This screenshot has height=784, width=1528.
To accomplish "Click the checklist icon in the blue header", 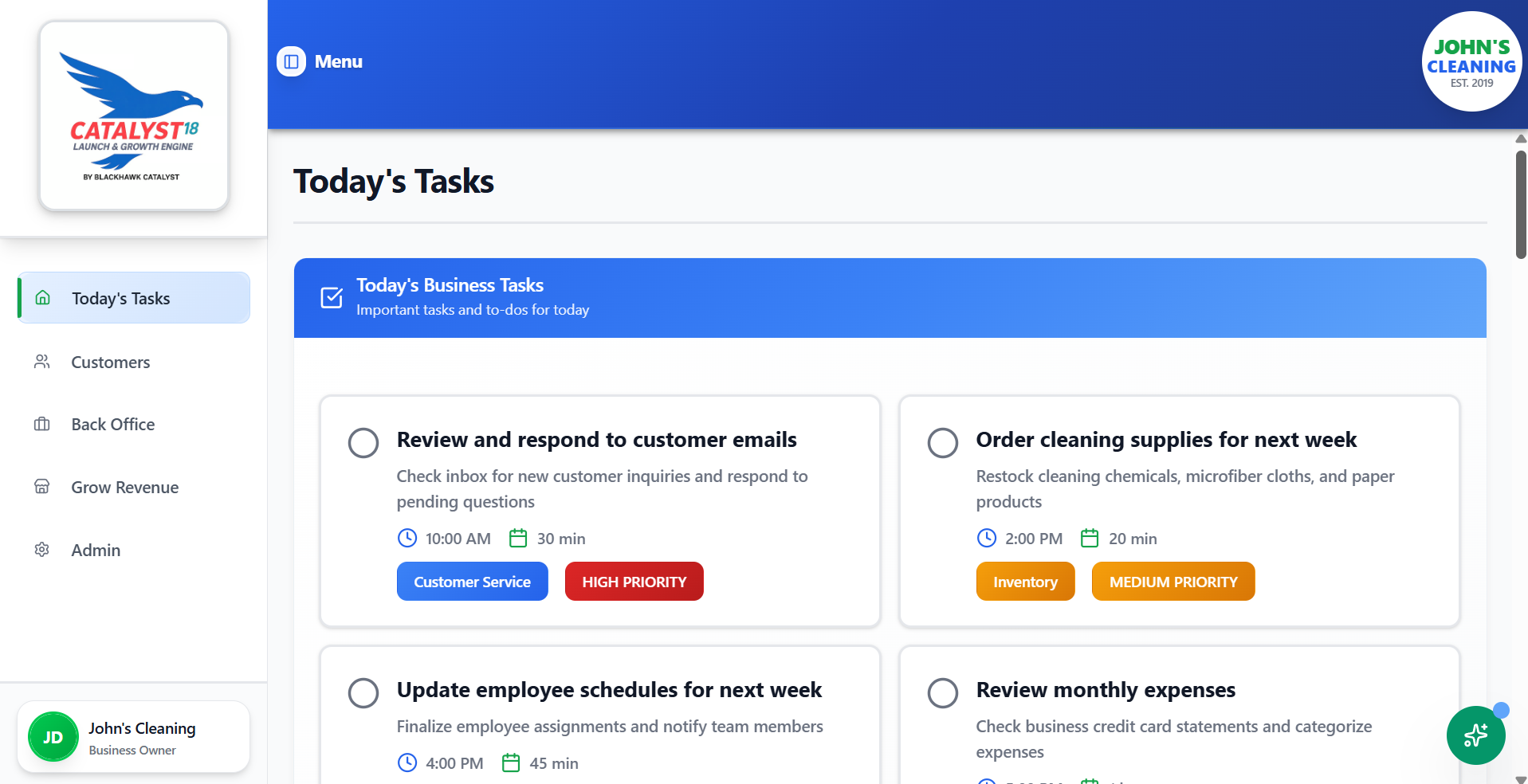I will click(331, 297).
